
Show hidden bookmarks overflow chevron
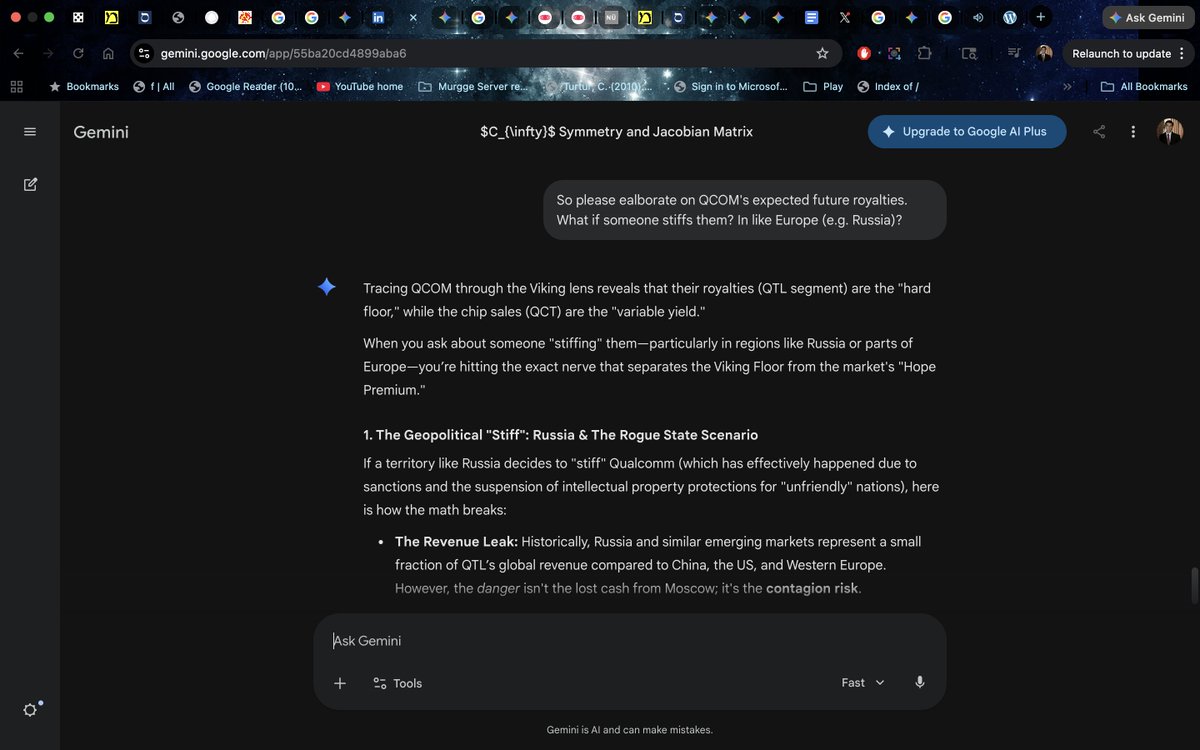pos(1067,87)
